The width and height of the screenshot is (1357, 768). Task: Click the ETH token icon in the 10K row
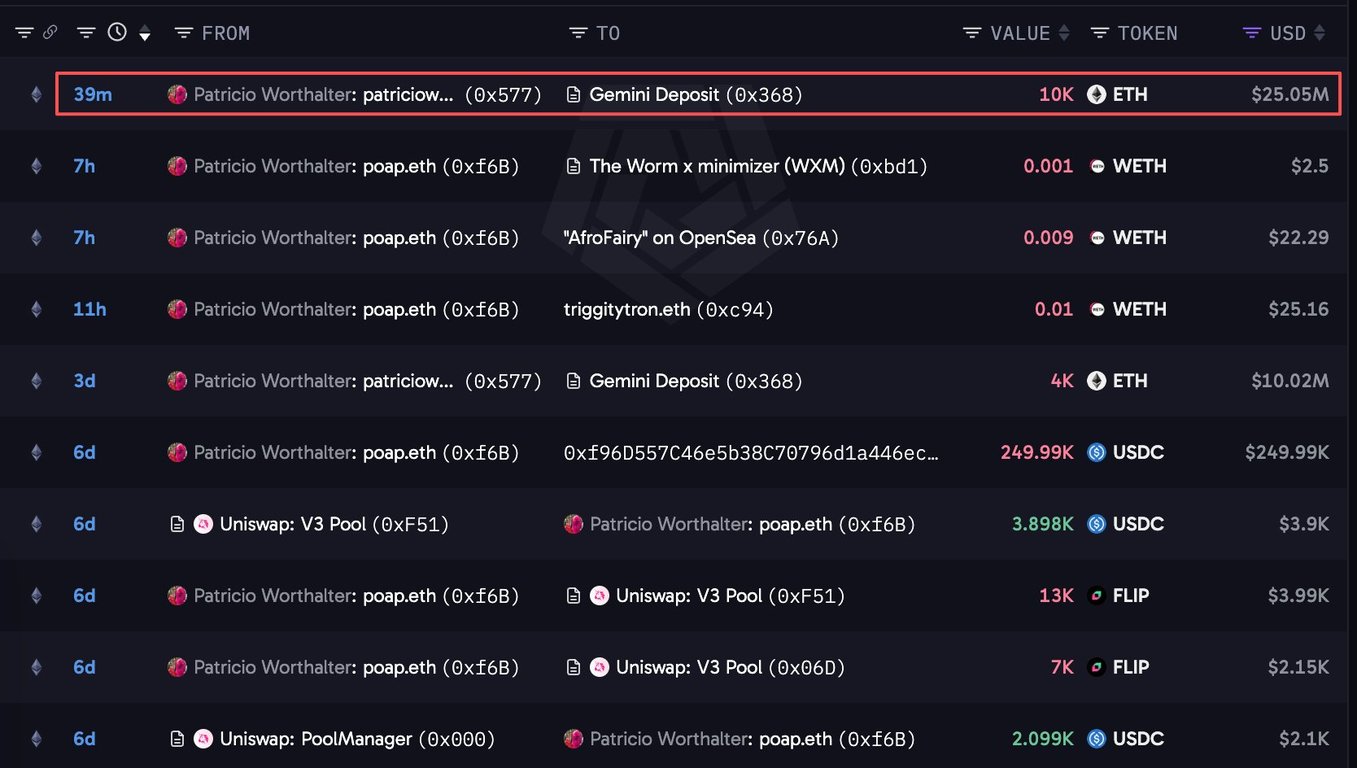click(1097, 95)
